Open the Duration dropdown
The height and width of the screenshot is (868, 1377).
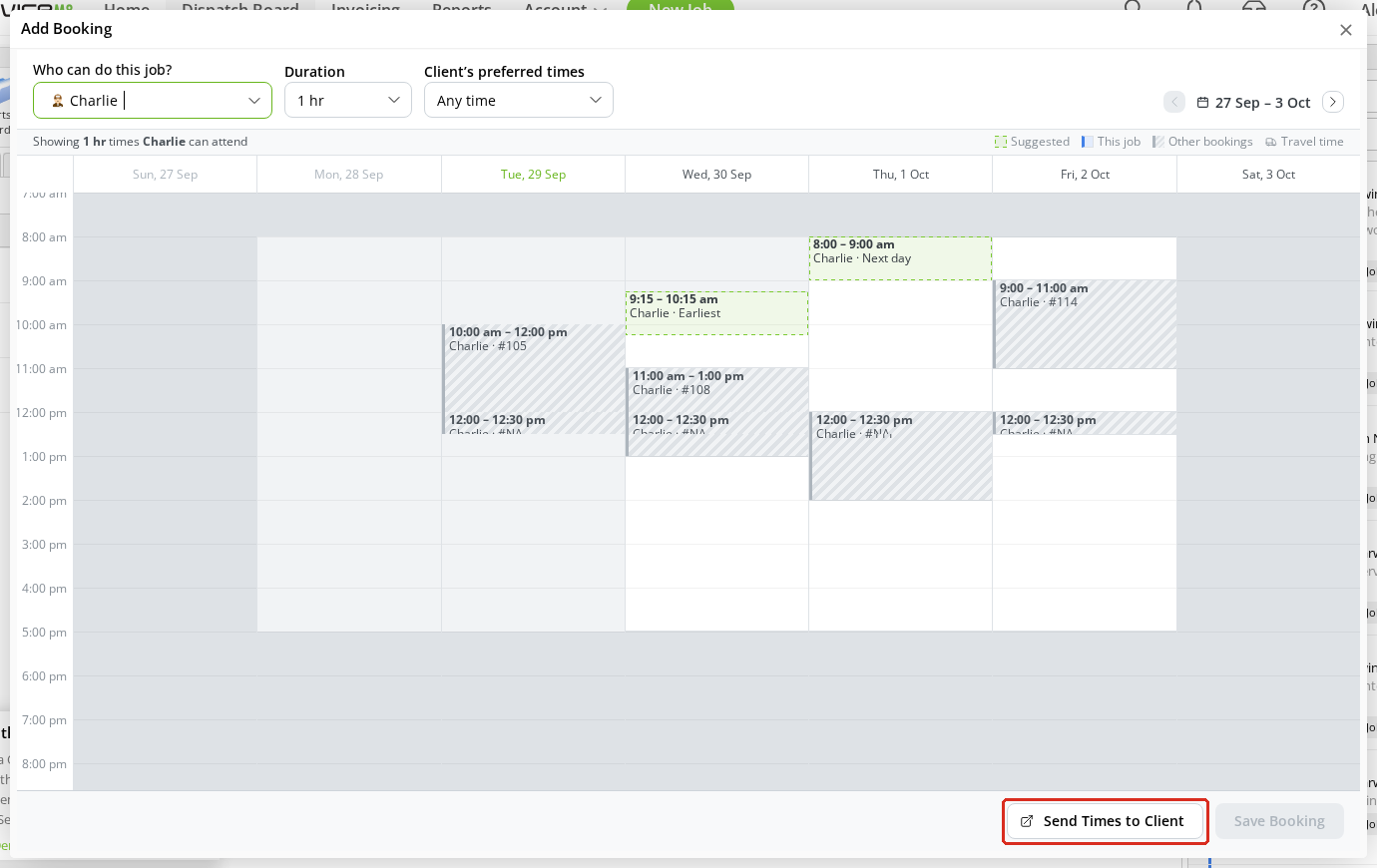(x=348, y=100)
